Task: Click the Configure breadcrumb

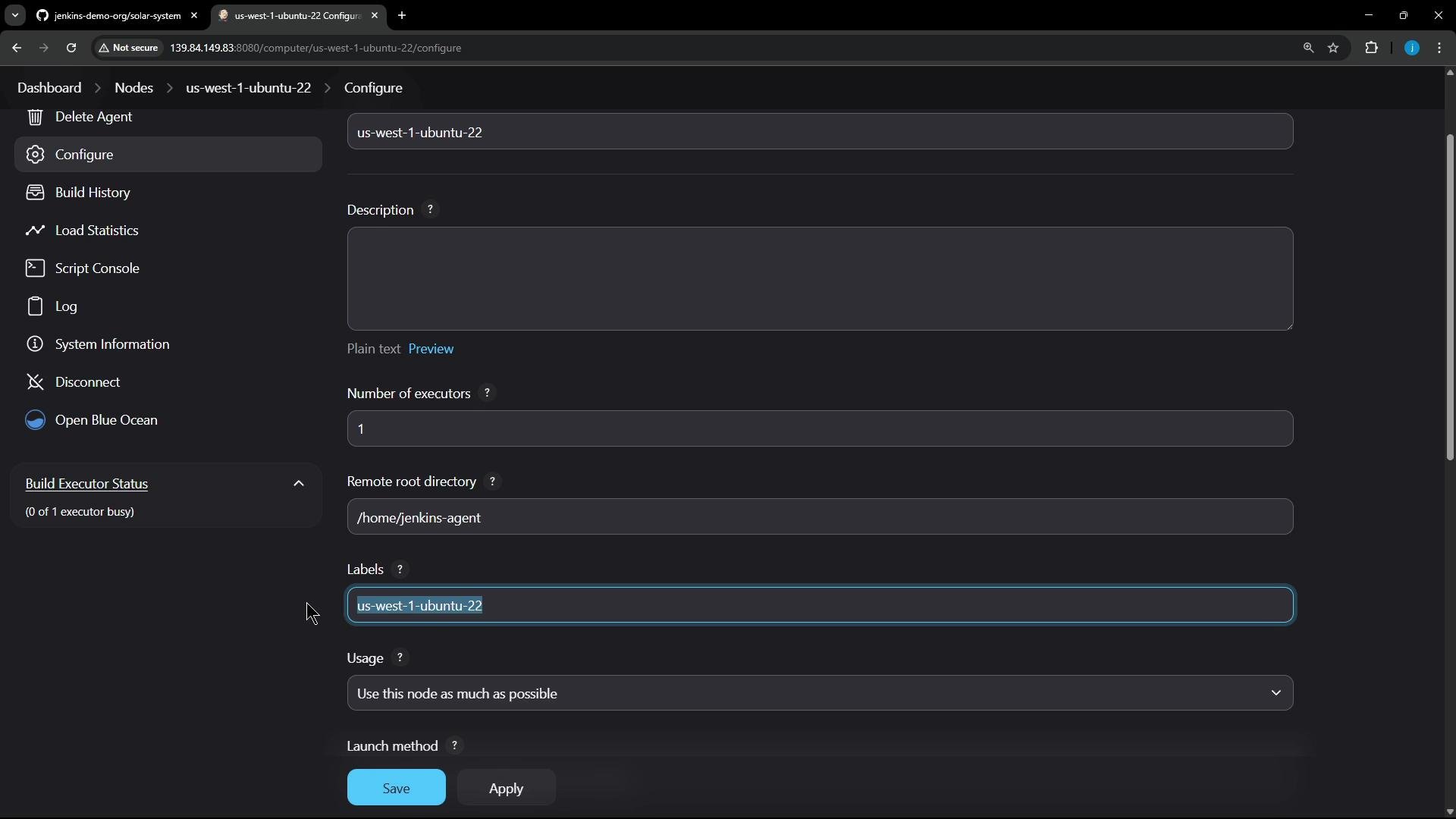Action: click(373, 88)
